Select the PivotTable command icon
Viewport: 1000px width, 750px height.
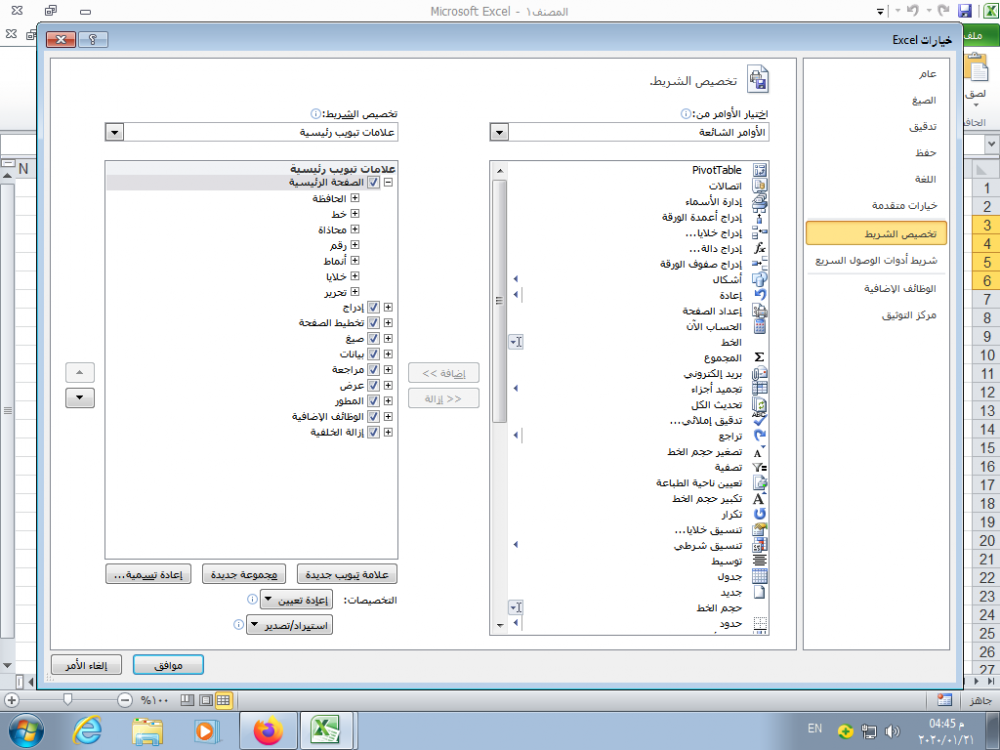759,170
